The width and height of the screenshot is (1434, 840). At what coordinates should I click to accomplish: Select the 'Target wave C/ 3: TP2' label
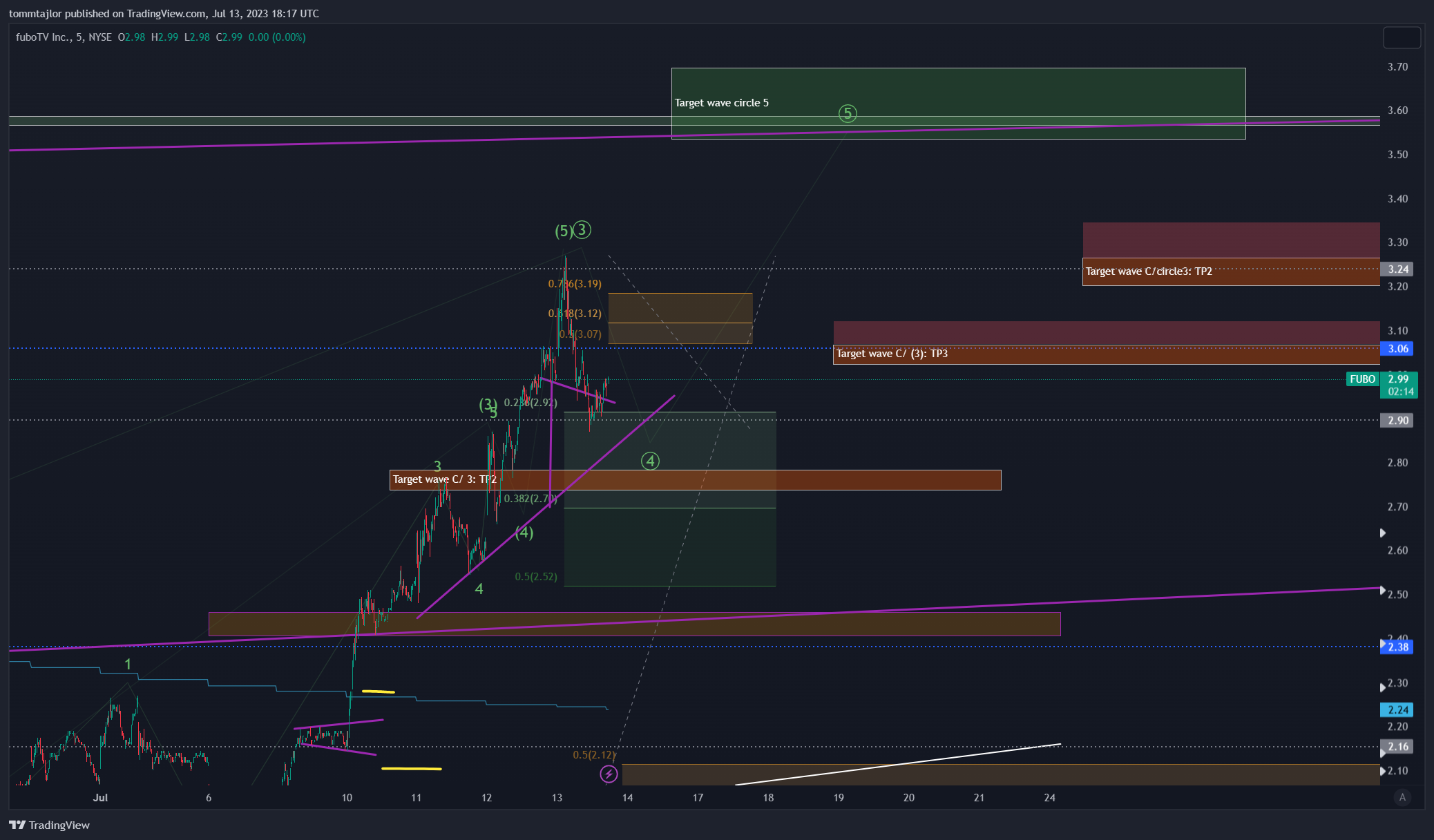pyautogui.click(x=444, y=479)
